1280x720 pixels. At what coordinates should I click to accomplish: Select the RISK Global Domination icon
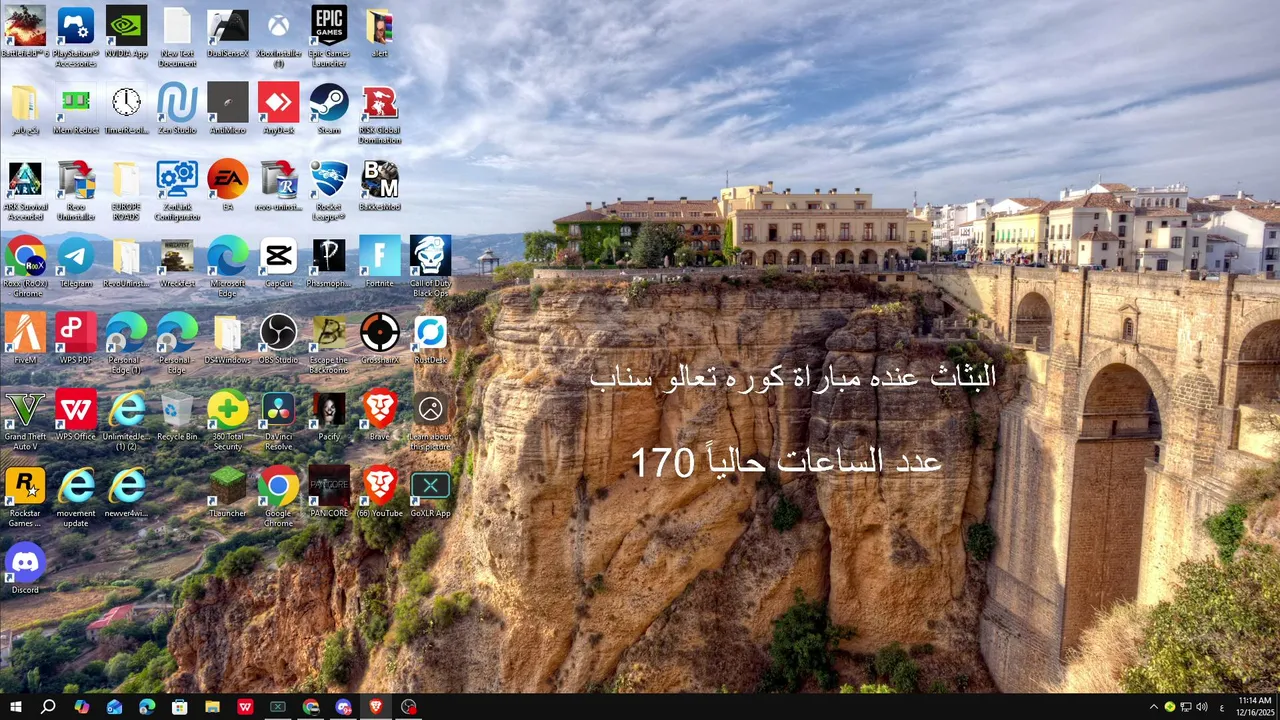point(380,115)
